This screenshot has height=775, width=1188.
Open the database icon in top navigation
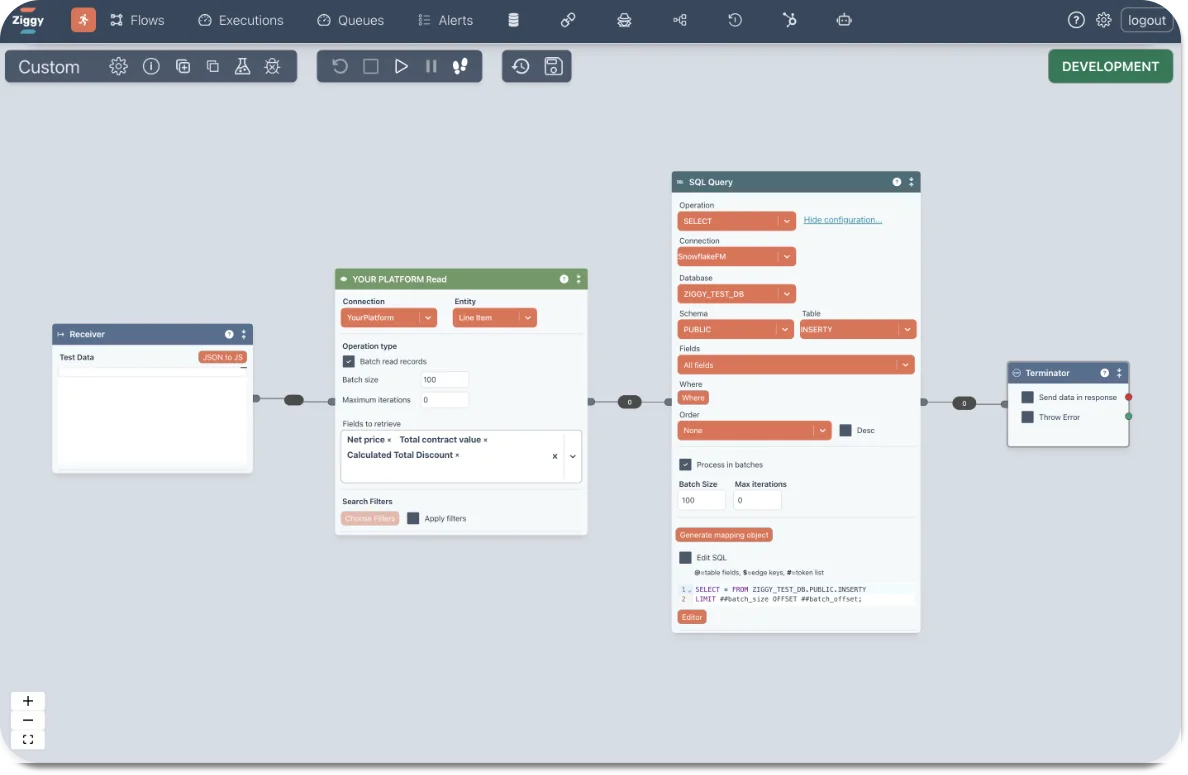(513, 20)
